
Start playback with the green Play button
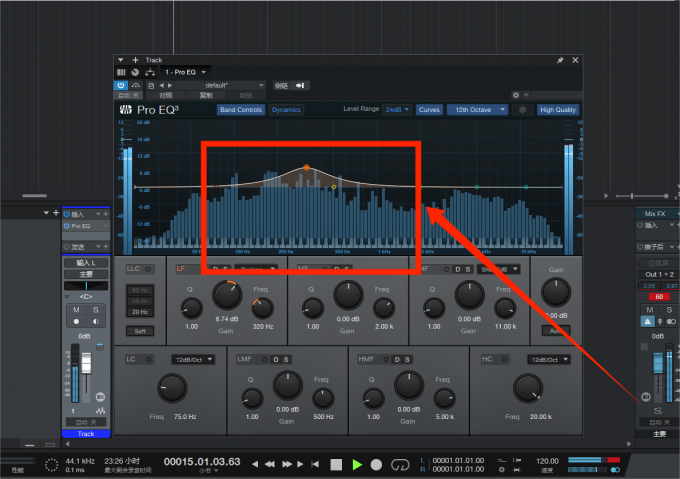(x=357, y=465)
